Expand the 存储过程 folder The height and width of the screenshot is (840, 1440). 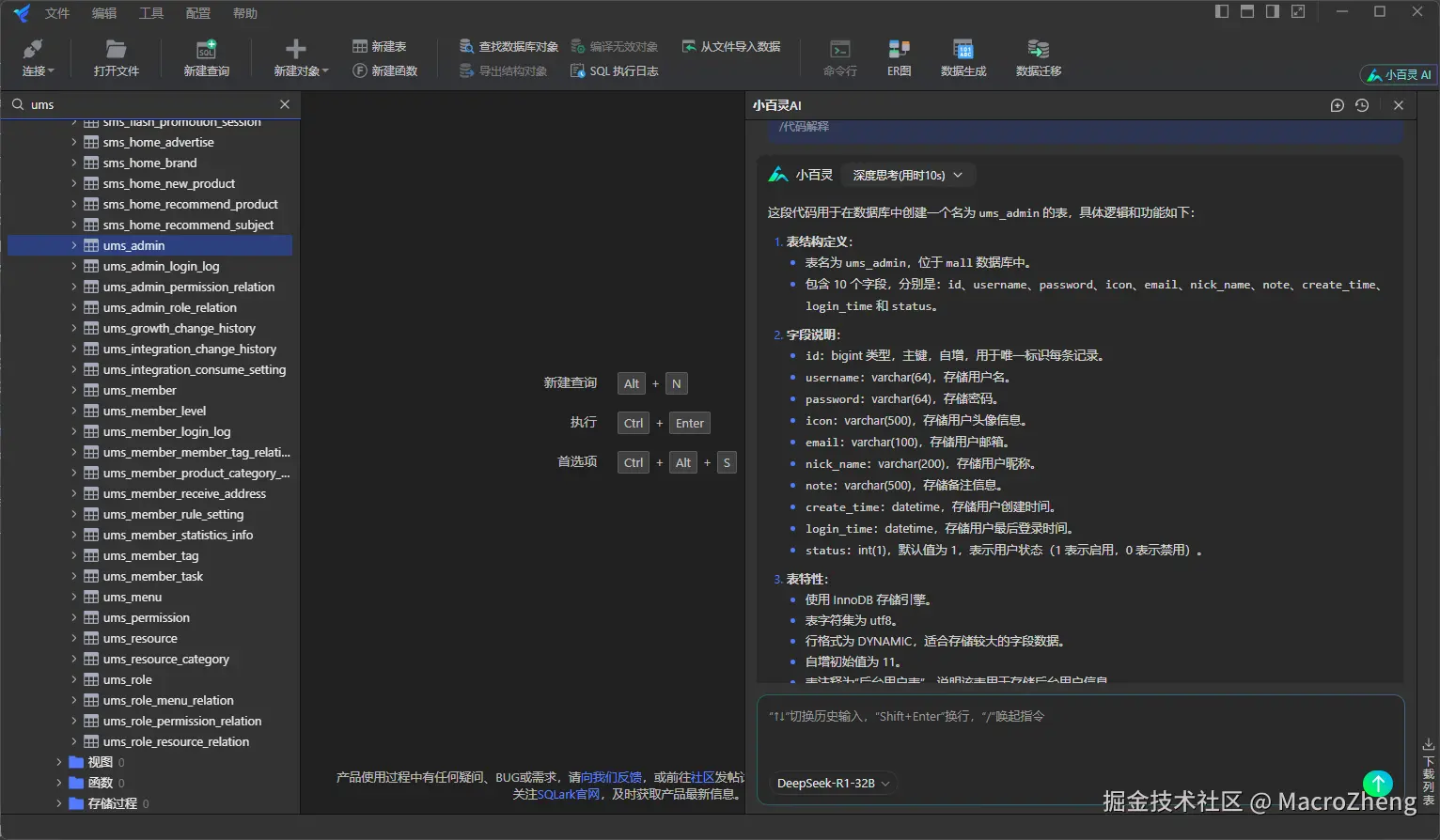point(59,803)
